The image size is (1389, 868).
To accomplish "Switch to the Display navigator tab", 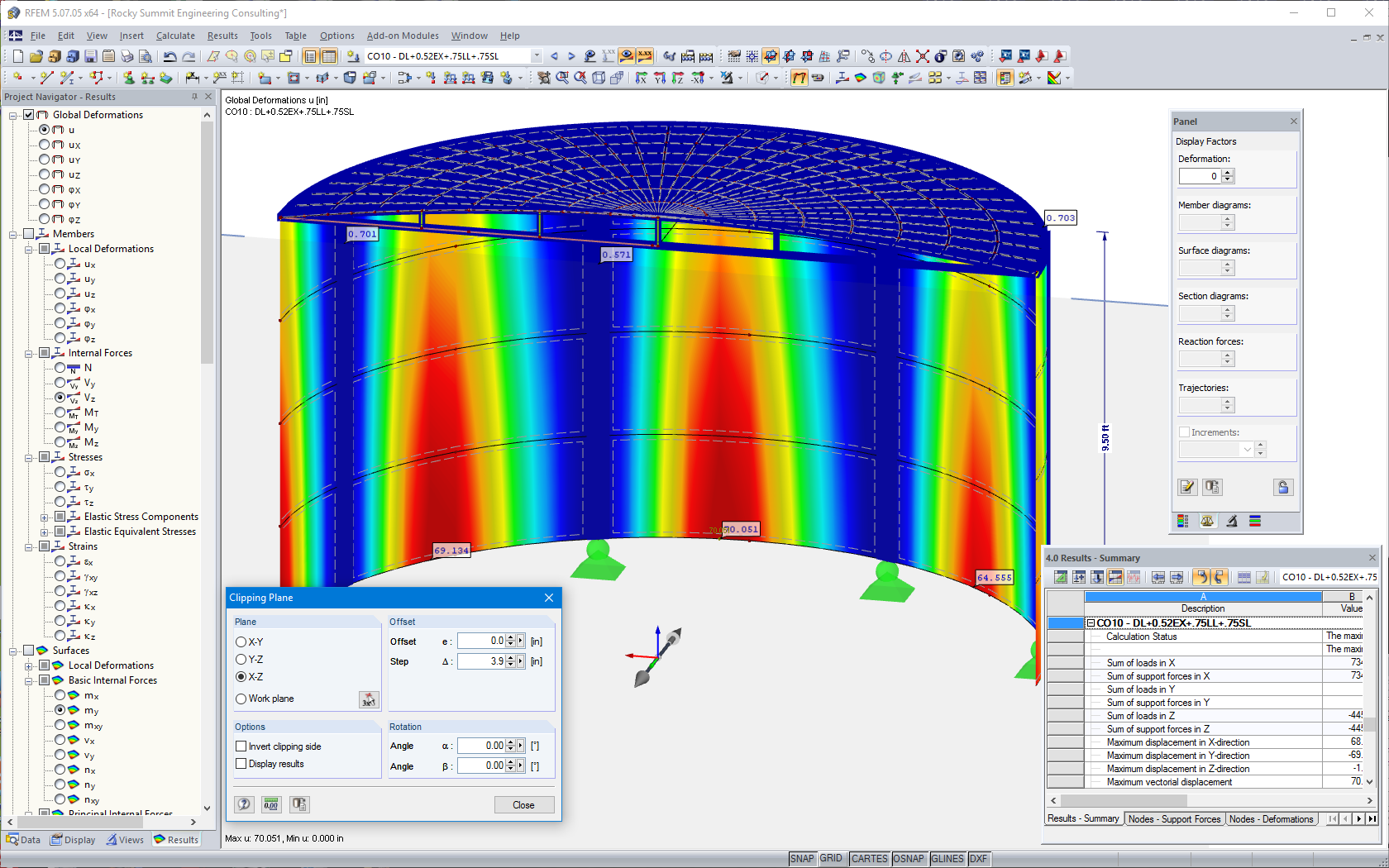I will click(73, 840).
